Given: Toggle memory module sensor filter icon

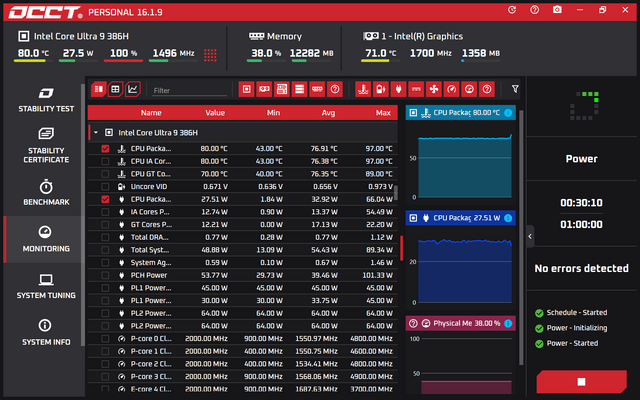Looking at the screenshot, I should (317, 89).
